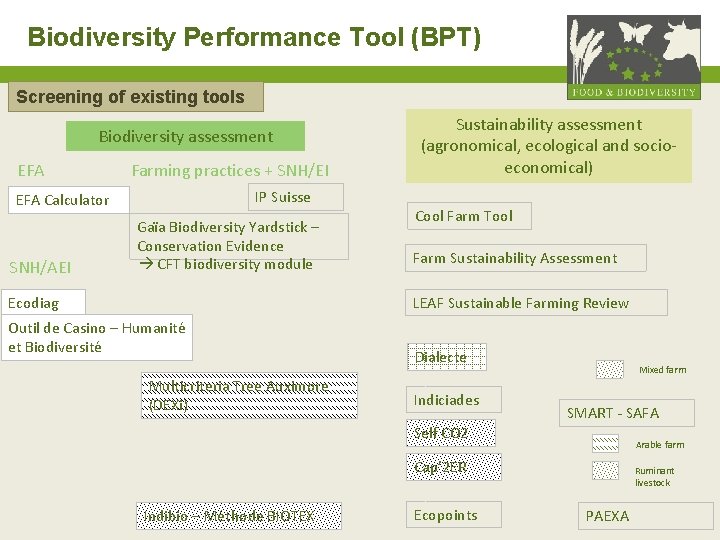Click 'LEAF Sustainable Farming Review' box

pyautogui.click(x=536, y=303)
